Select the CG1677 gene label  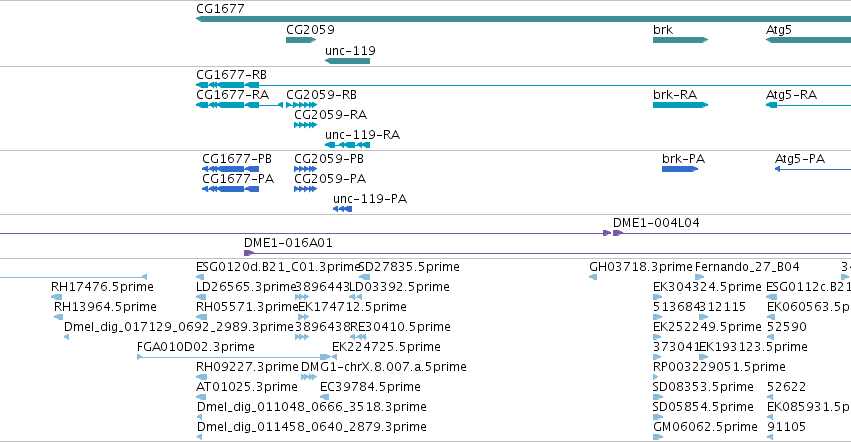pos(220,9)
